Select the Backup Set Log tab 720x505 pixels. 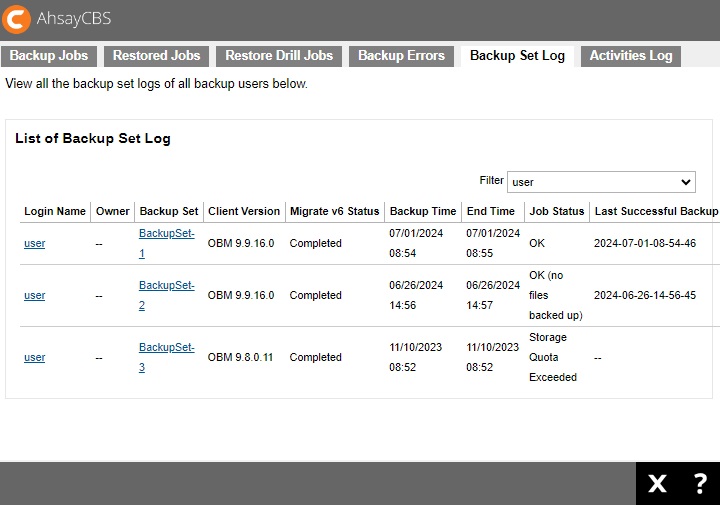coord(517,56)
